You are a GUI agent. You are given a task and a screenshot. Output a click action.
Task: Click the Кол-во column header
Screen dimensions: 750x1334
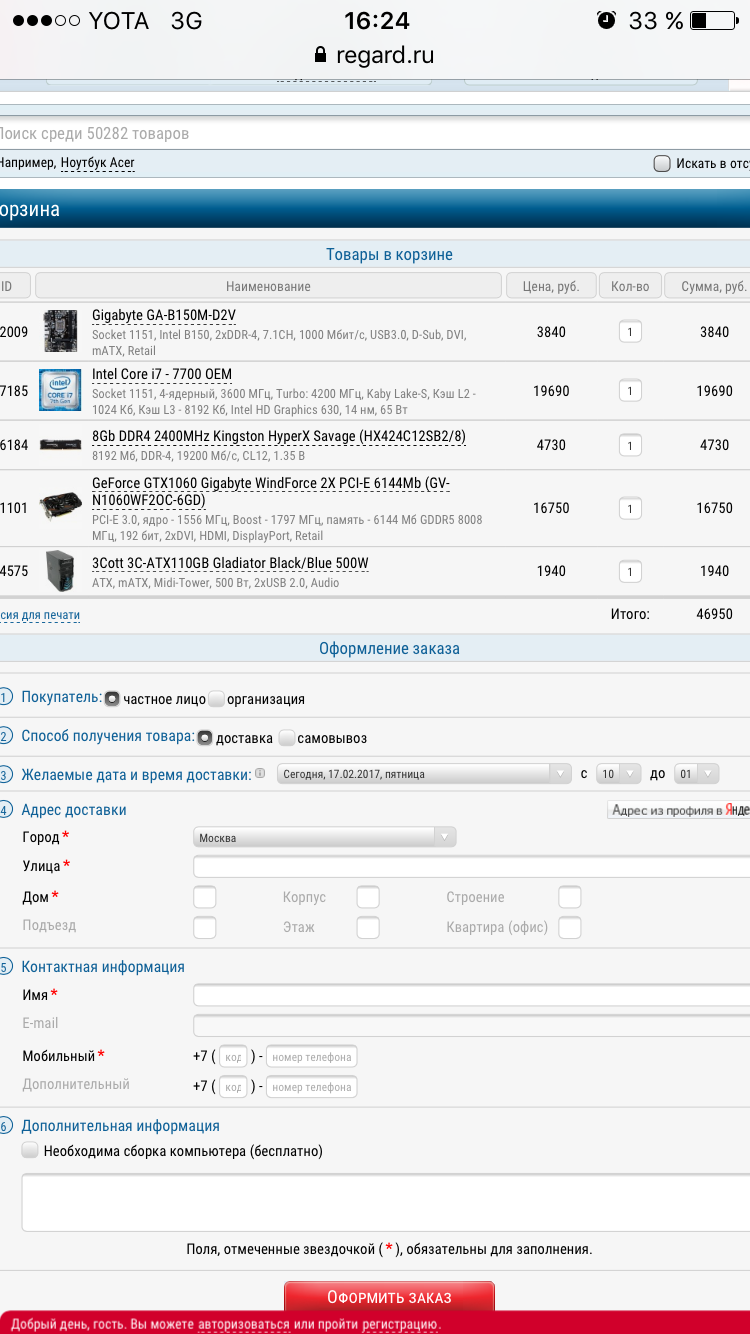(630, 286)
